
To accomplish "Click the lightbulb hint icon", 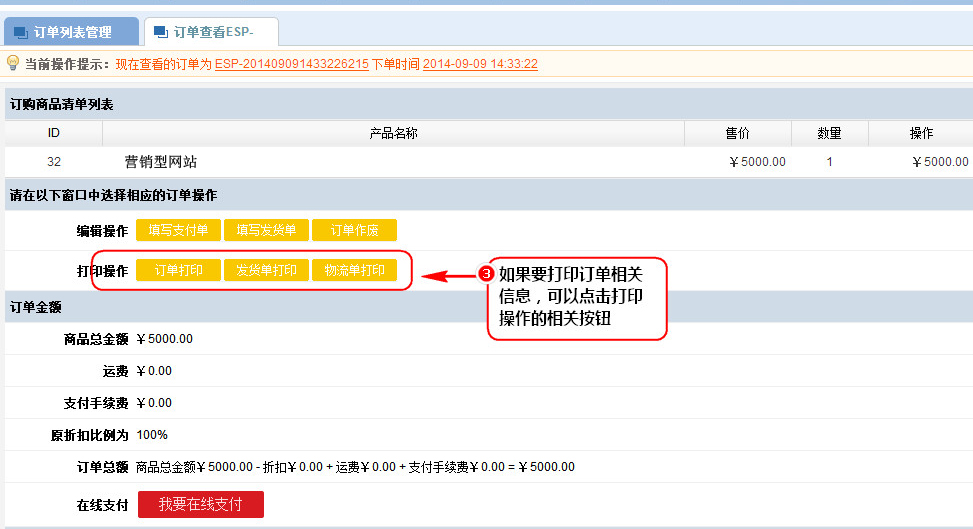I will (x=13, y=63).
